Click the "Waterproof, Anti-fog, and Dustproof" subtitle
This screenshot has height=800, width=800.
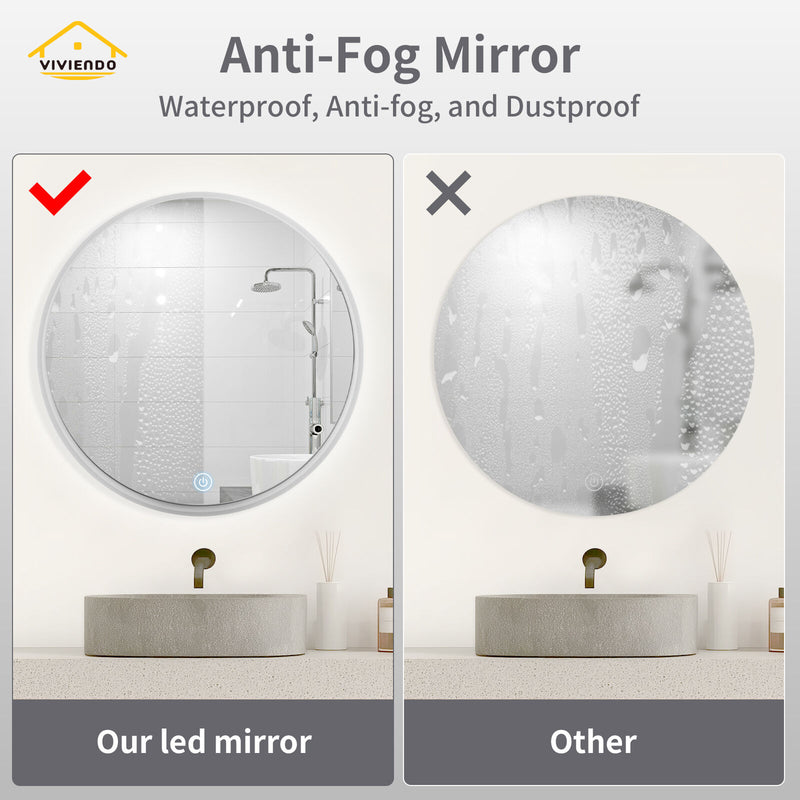point(399,107)
